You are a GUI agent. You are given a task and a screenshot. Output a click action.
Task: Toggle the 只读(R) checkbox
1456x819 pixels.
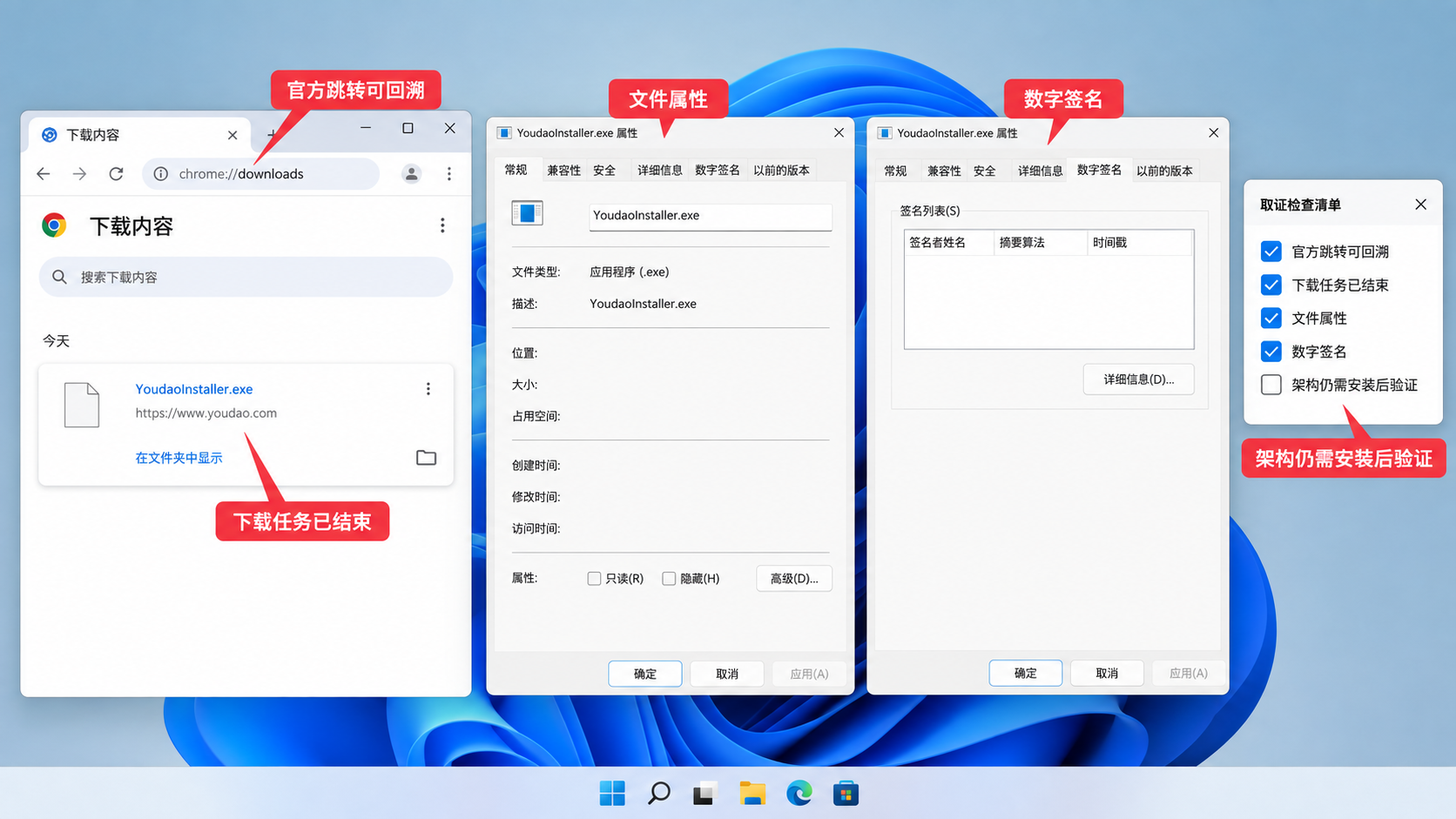(594, 579)
